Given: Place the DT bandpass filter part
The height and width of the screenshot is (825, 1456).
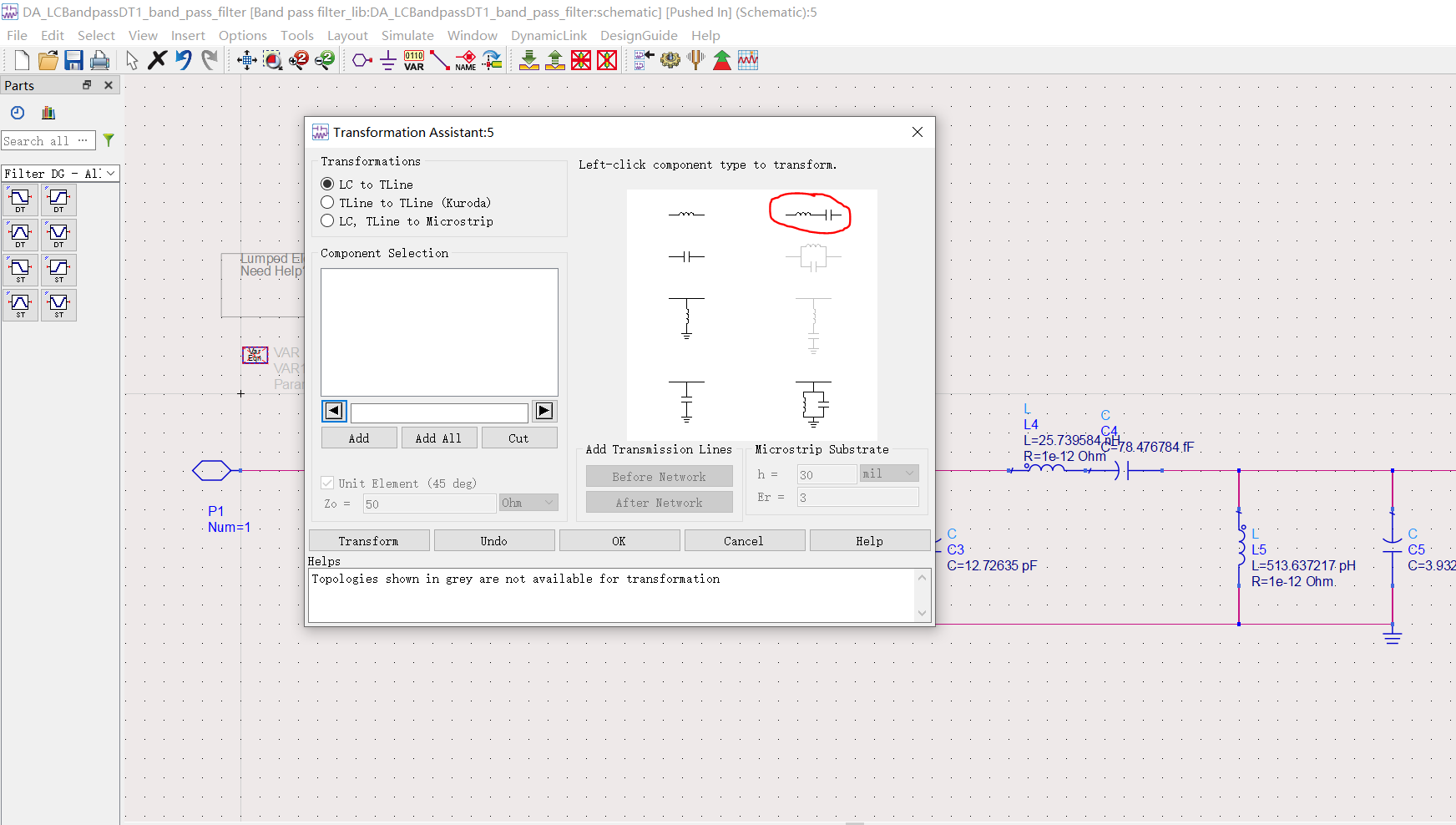Looking at the screenshot, I should coord(20,235).
